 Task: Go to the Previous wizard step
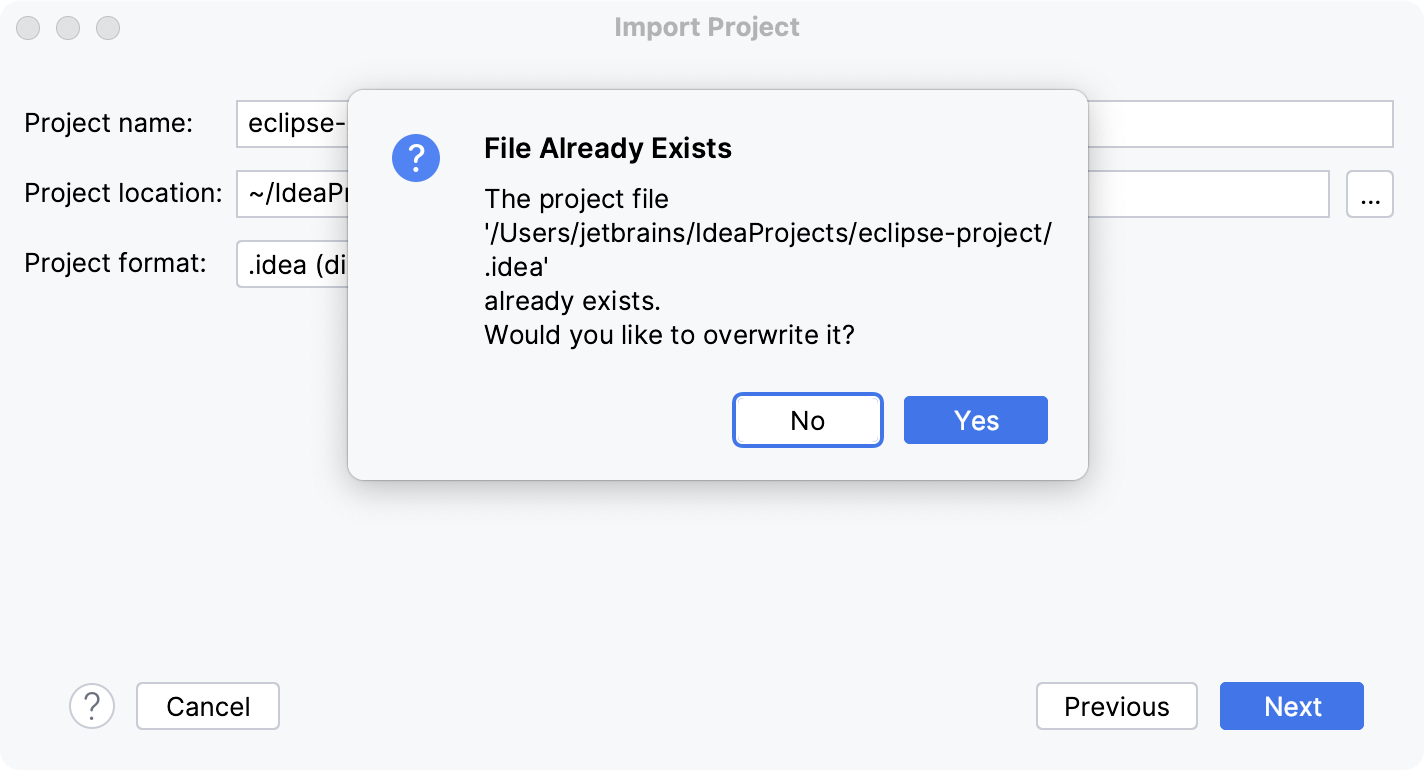coord(1116,706)
